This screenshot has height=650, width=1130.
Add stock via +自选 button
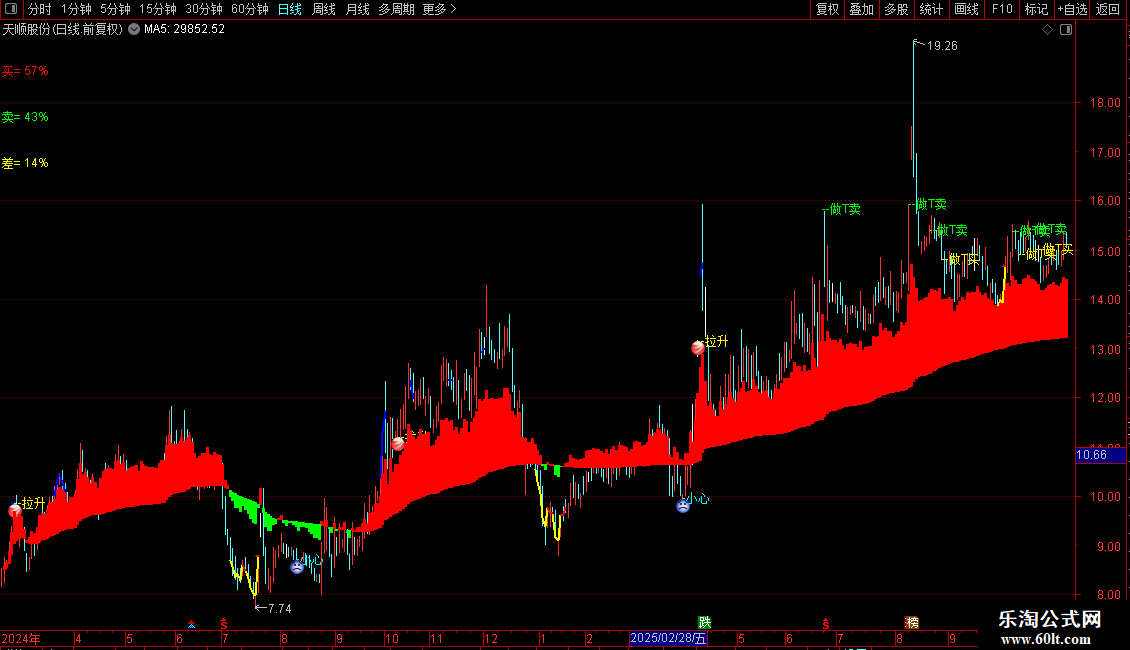1072,9
